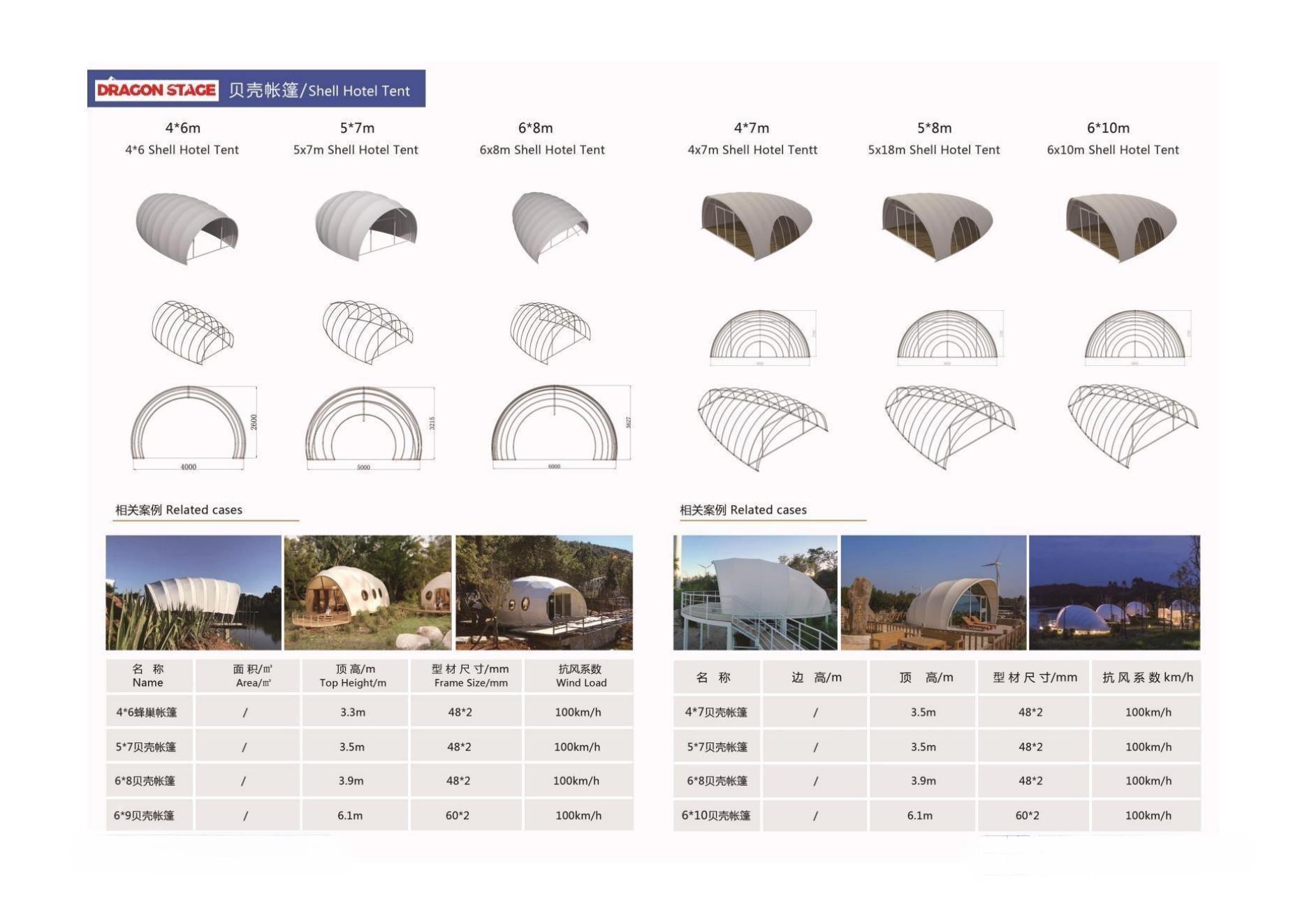The width and height of the screenshot is (1307, 924).
Task: Click the Dragon Stage logo
Action: click(156, 89)
